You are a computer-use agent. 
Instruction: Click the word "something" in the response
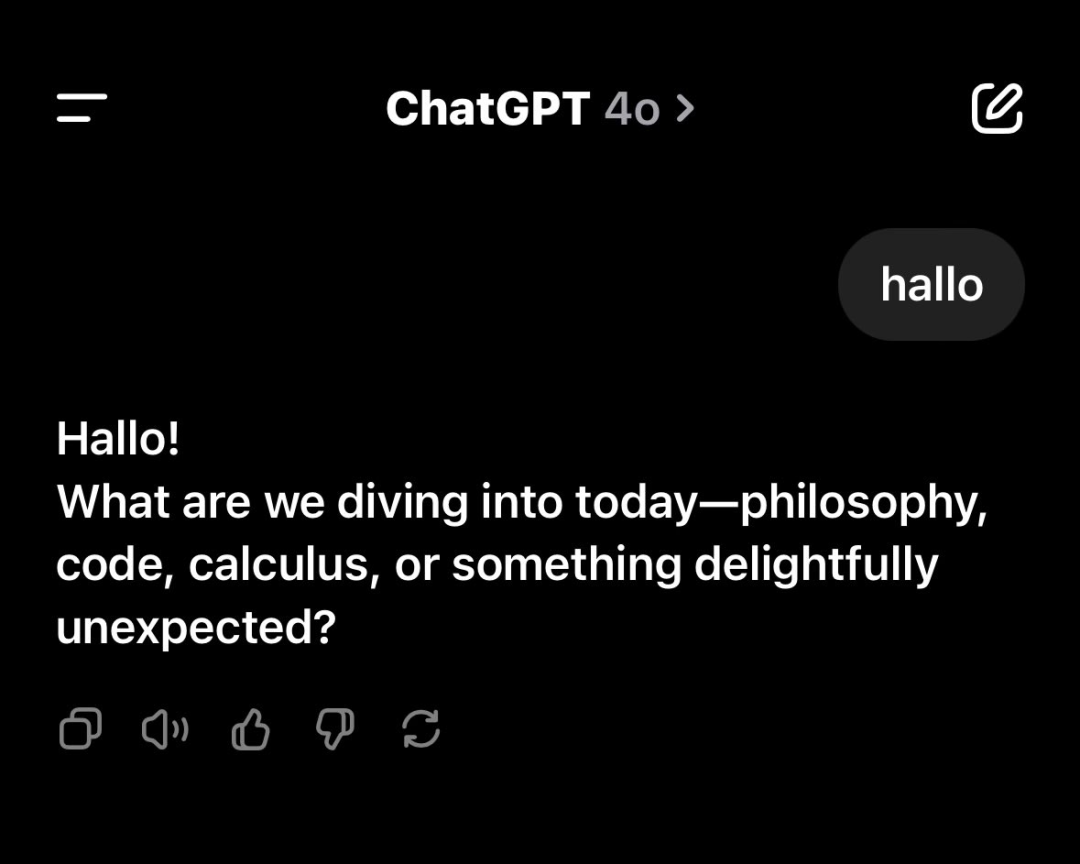coord(566,565)
